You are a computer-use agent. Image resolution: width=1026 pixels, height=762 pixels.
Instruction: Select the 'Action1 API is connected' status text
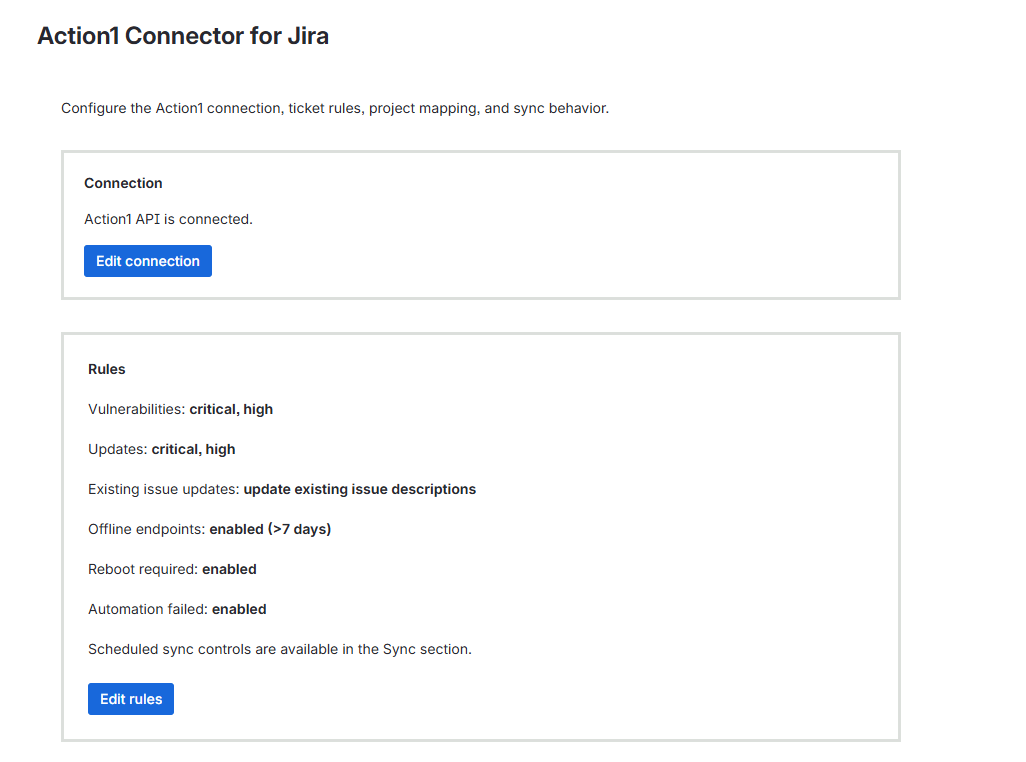click(x=167, y=219)
